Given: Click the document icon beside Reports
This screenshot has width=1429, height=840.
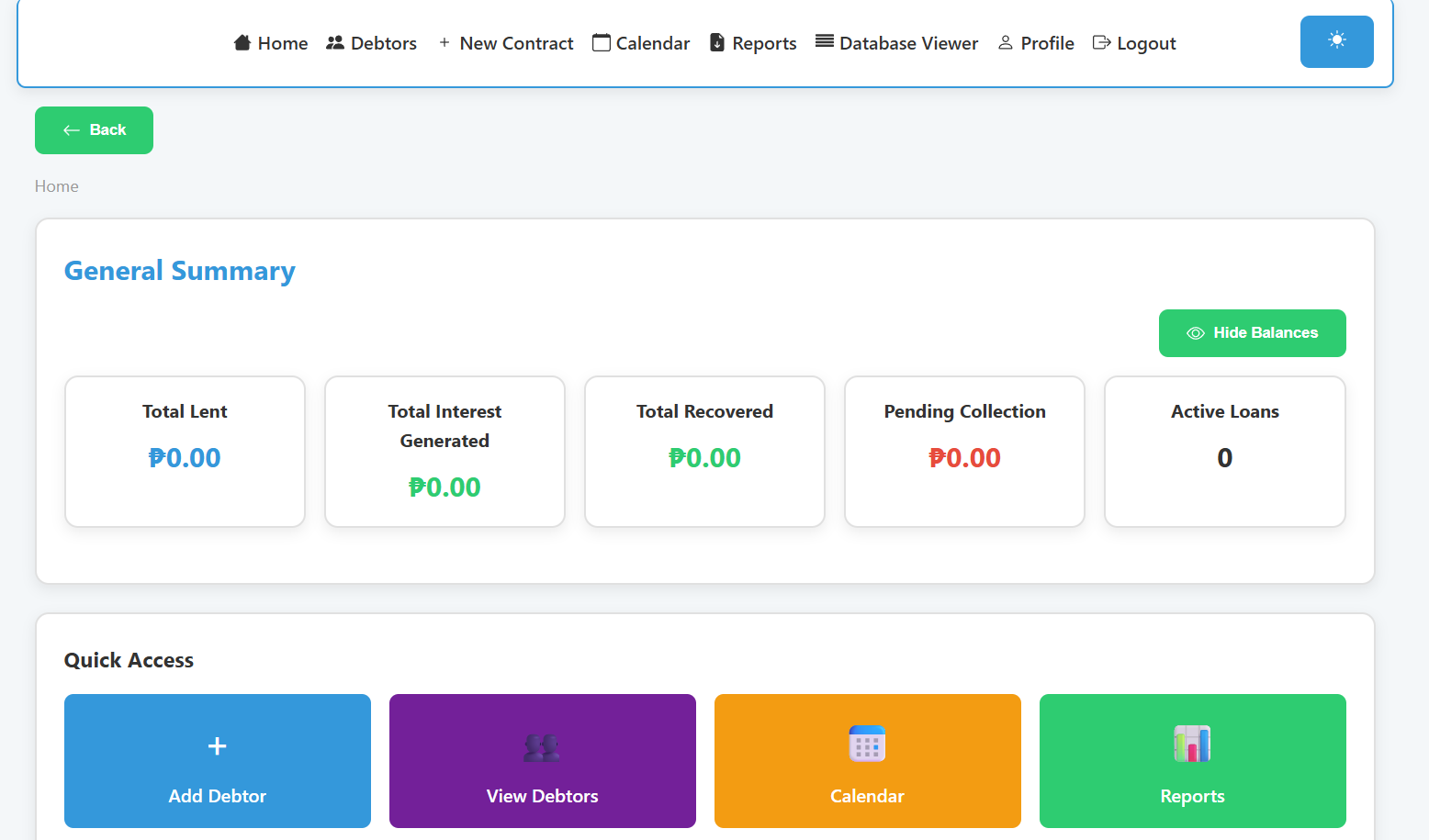Looking at the screenshot, I should (x=717, y=42).
